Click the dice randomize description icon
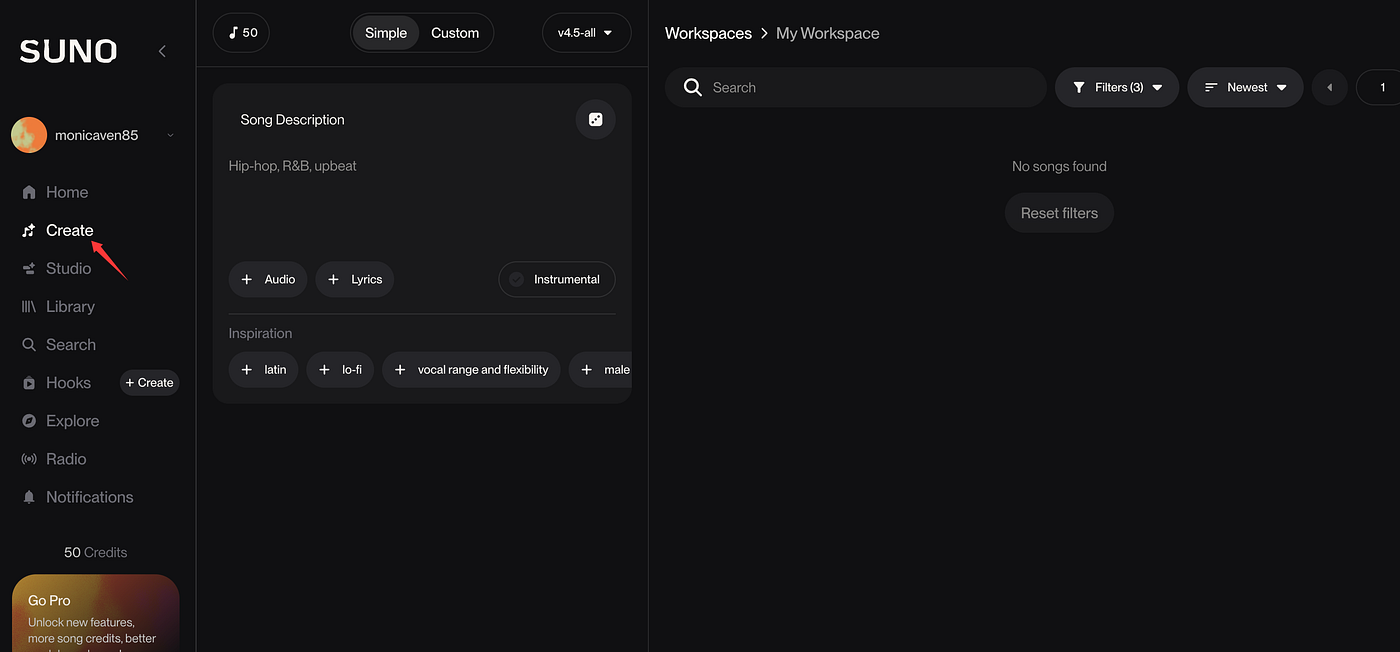 (x=595, y=120)
